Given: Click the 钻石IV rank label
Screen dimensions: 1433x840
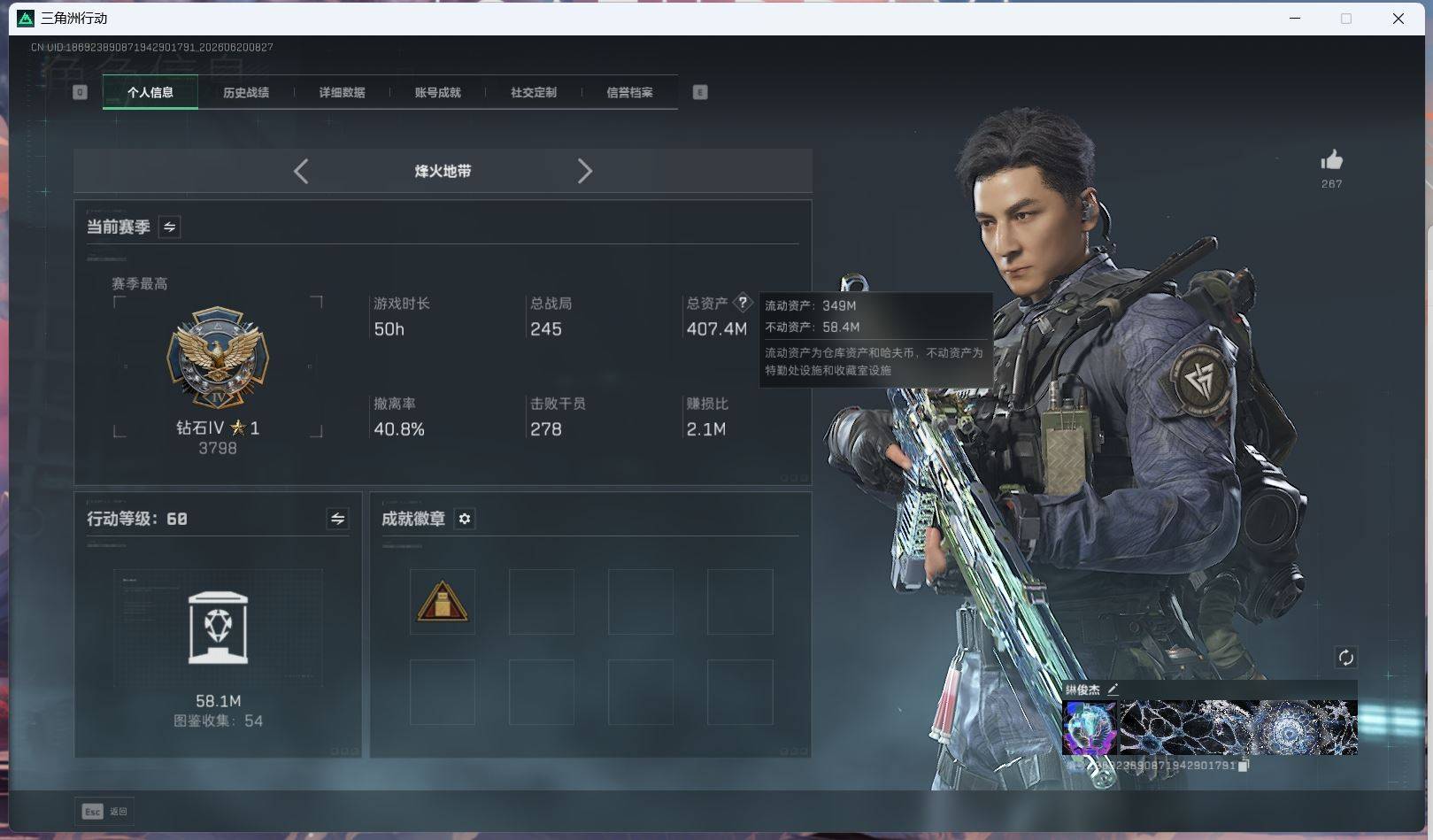Looking at the screenshot, I should (x=218, y=428).
